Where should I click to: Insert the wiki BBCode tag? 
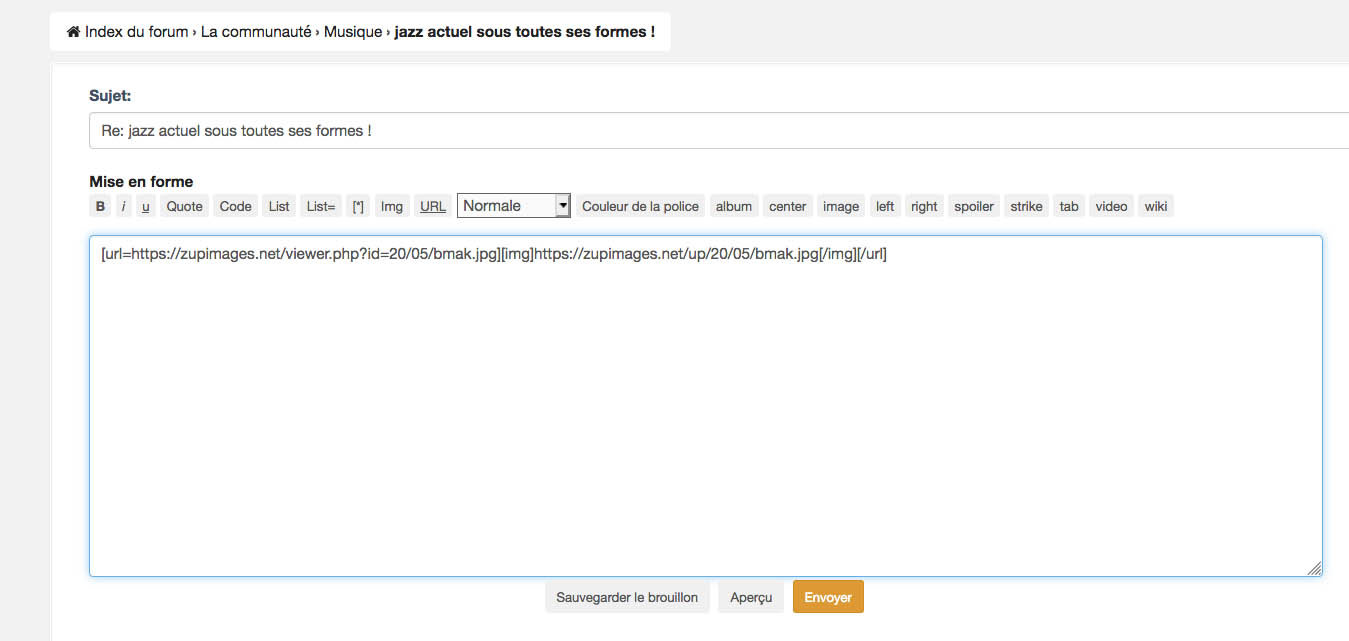1156,206
